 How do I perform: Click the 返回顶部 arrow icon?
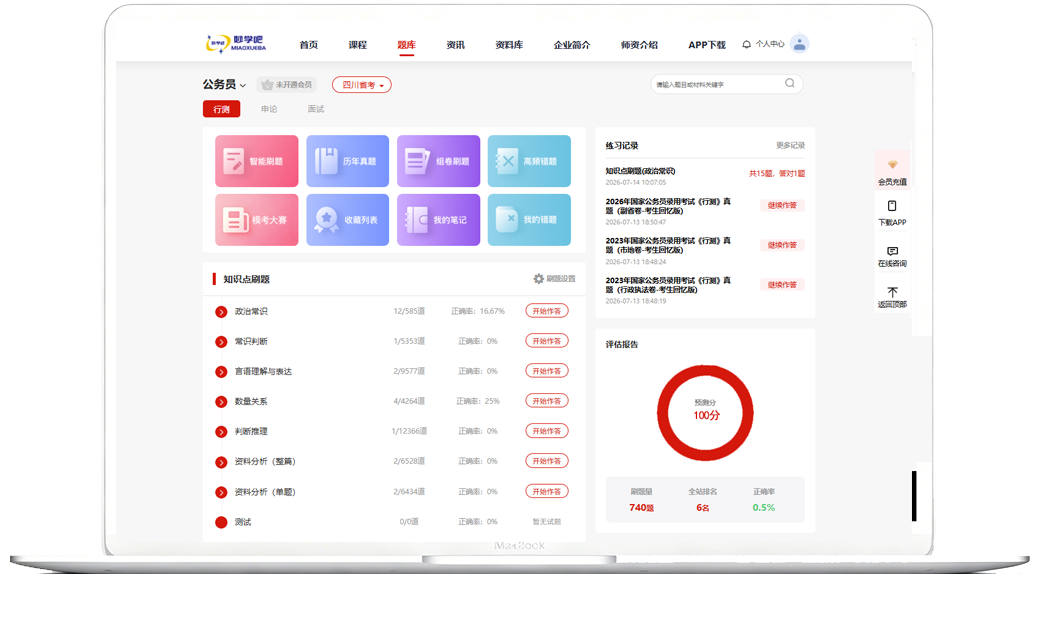[892, 292]
